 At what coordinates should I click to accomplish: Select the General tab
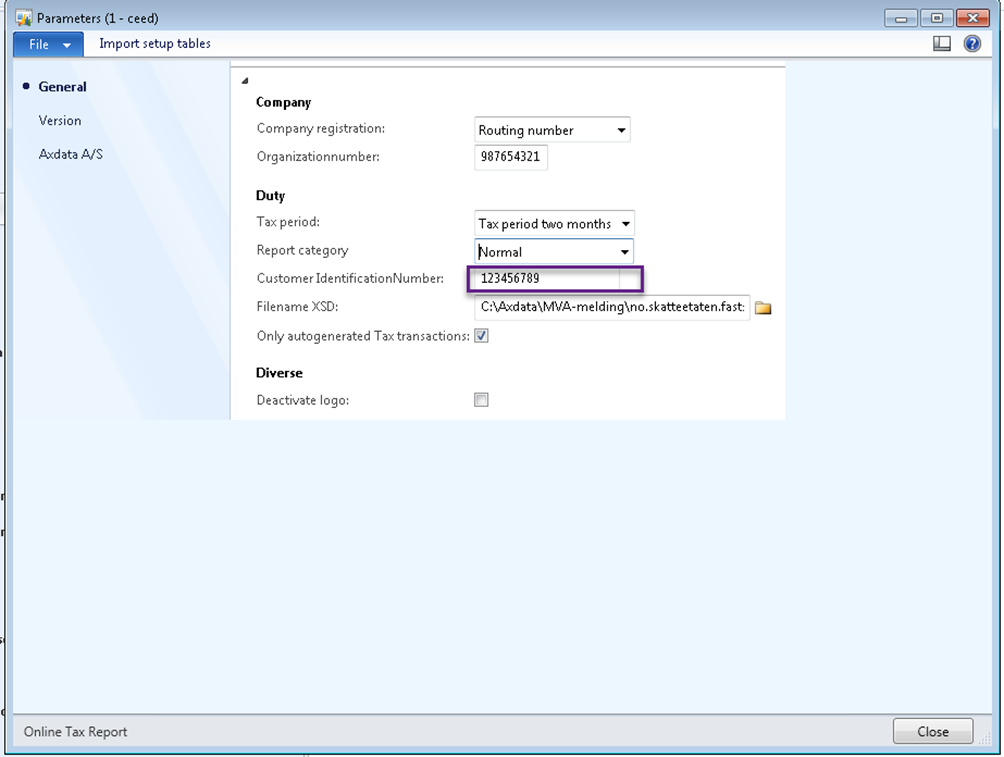pos(62,86)
